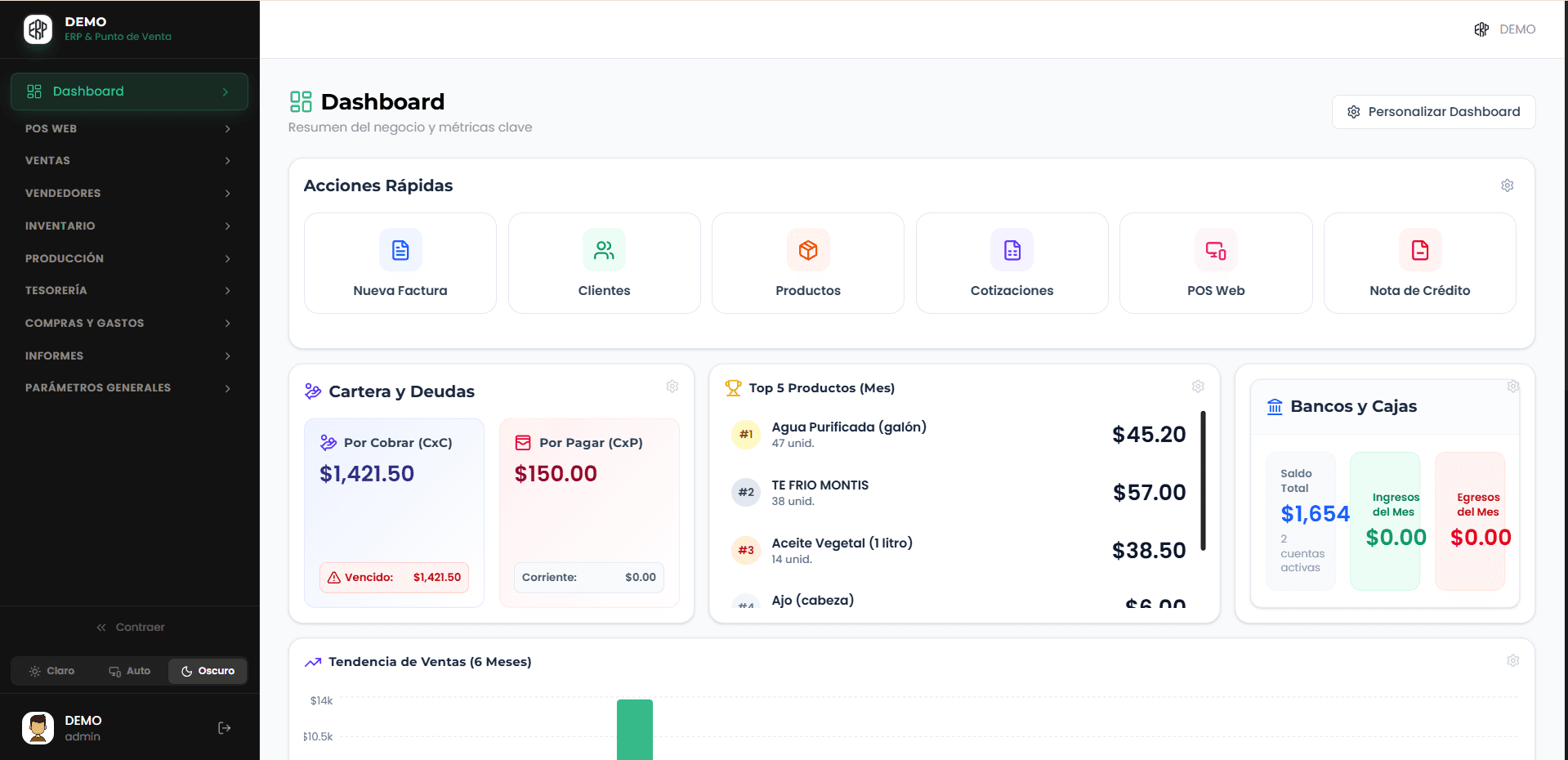
Task: Expand the INFORMES sidebar chevron
Action: click(227, 356)
